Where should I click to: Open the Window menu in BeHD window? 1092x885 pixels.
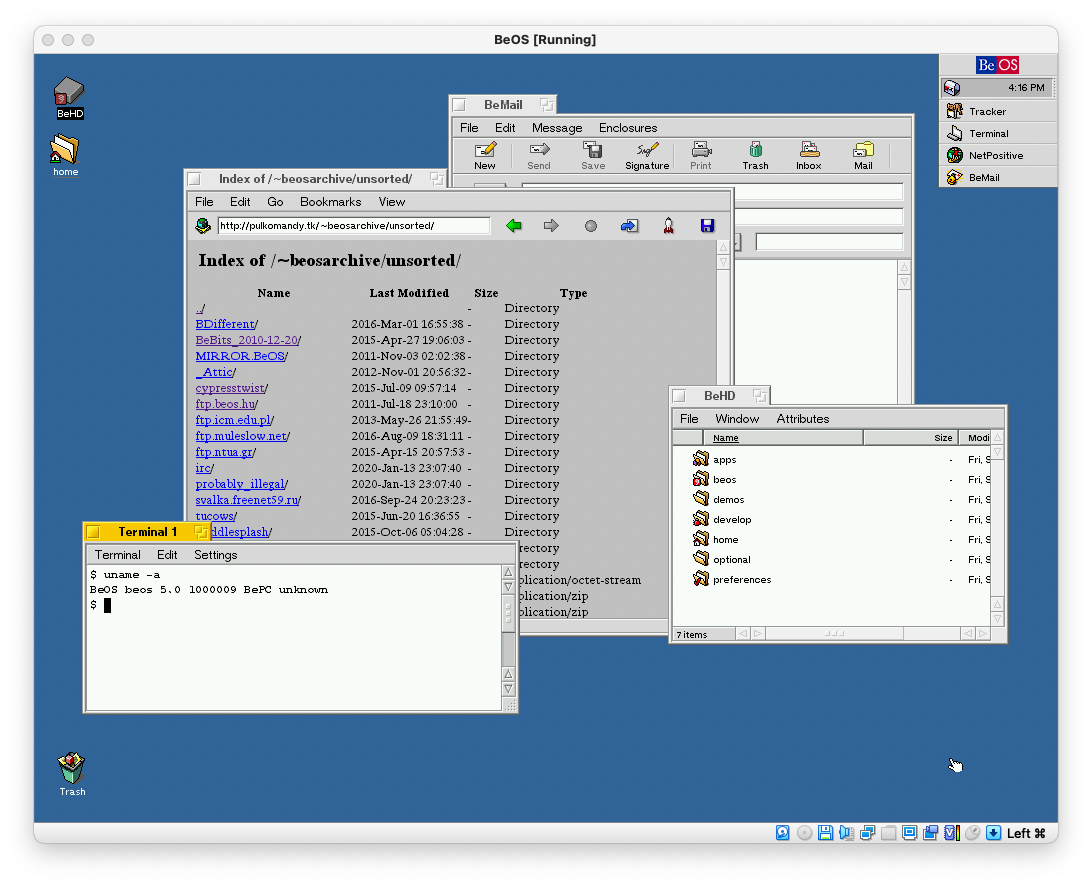(737, 419)
